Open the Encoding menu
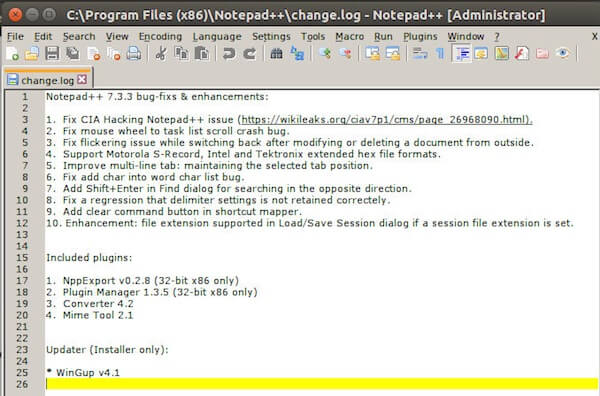 click(x=160, y=37)
